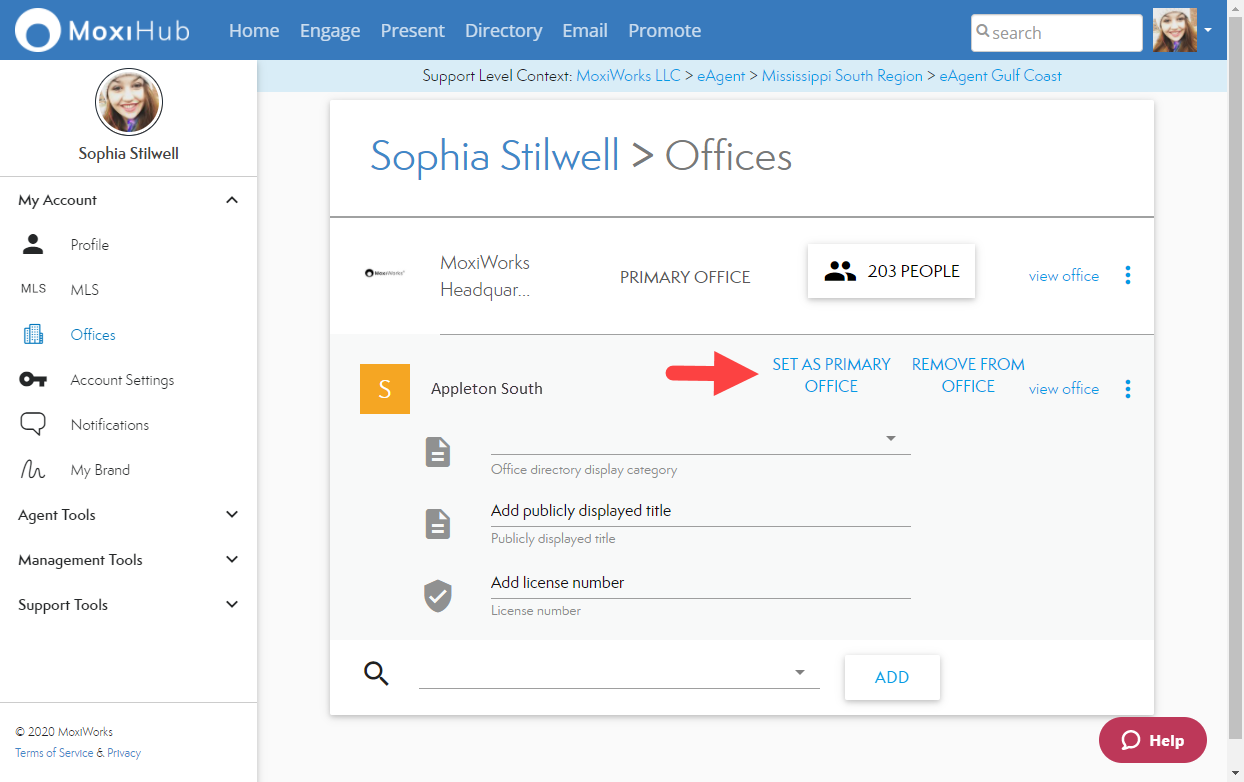1244x782 pixels.
Task: Expand the Management Tools section
Action: [x=232, y=560]
